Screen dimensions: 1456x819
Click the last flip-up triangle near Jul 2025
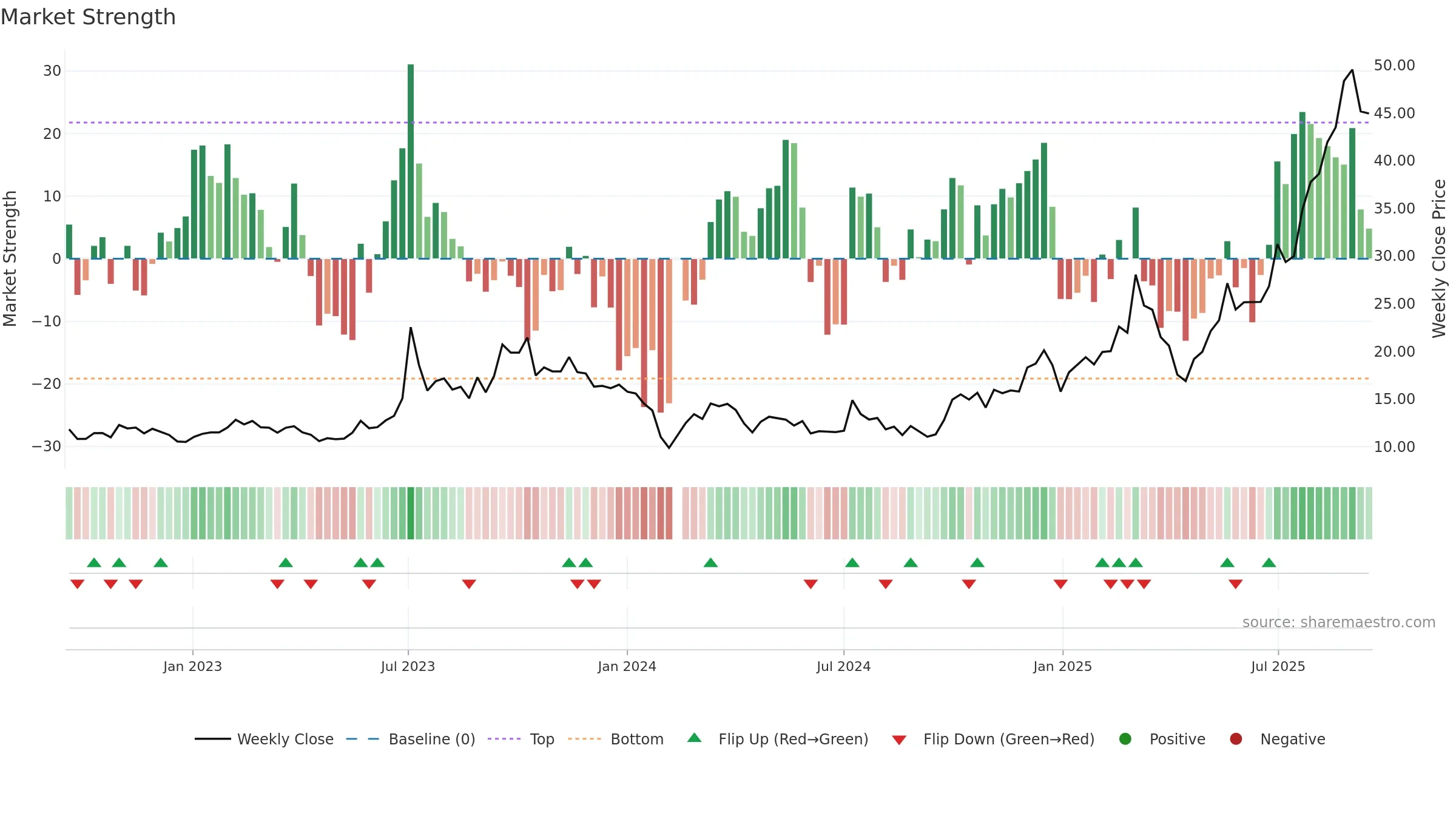click(1269, 562)
